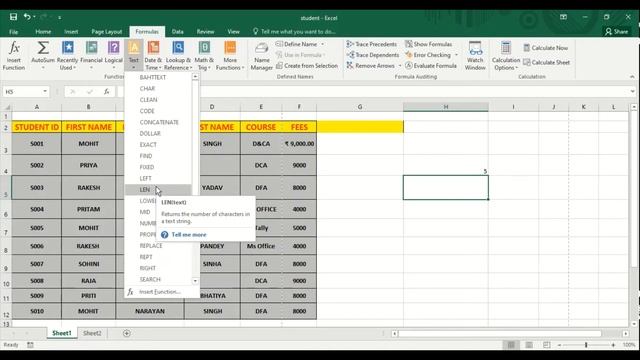Click the Undo icon in quick access
Viewport: 640px width, 360px height.
point(27,17)
